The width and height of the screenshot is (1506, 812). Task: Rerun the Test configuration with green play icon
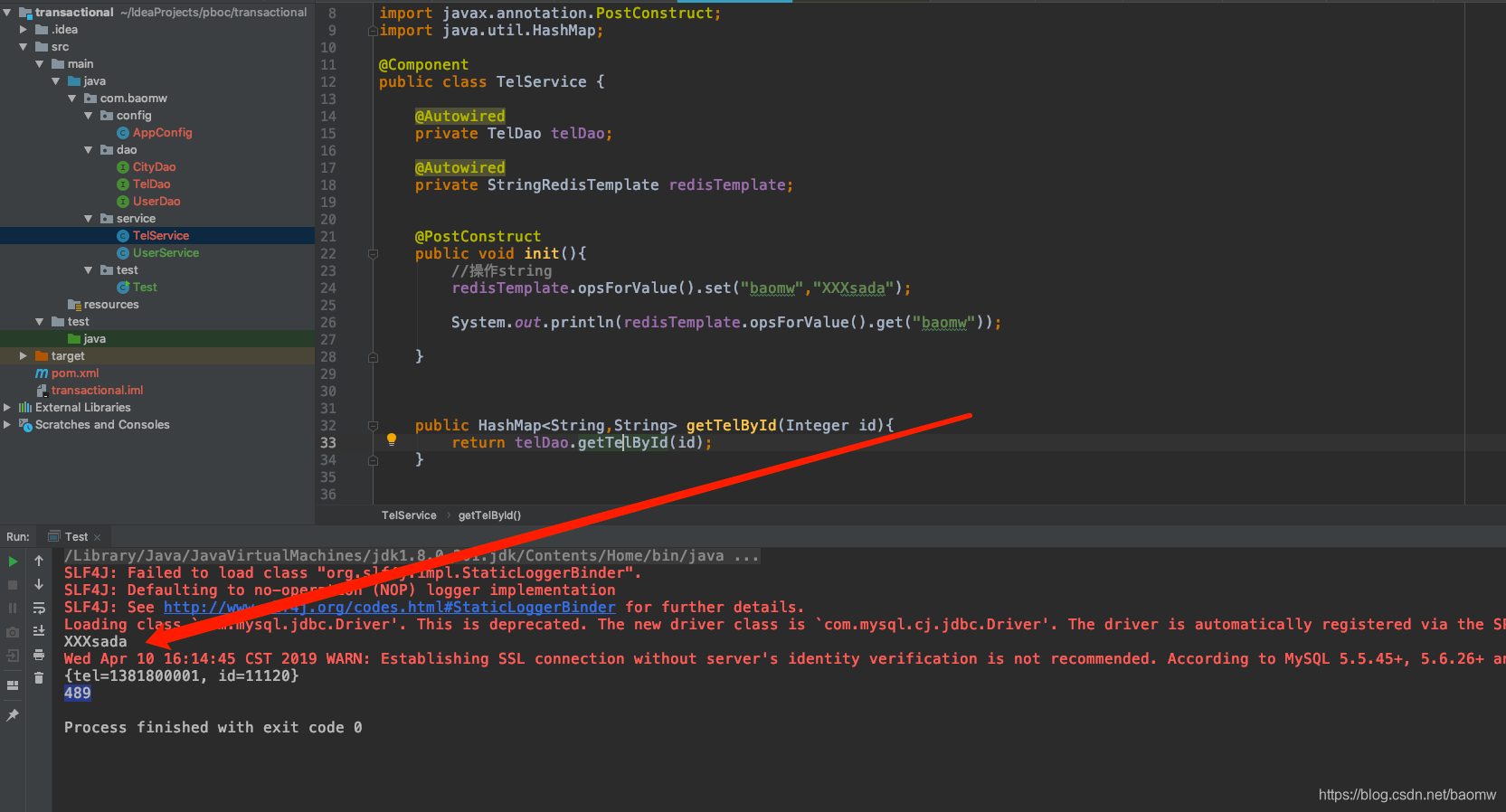pos(13,562)
